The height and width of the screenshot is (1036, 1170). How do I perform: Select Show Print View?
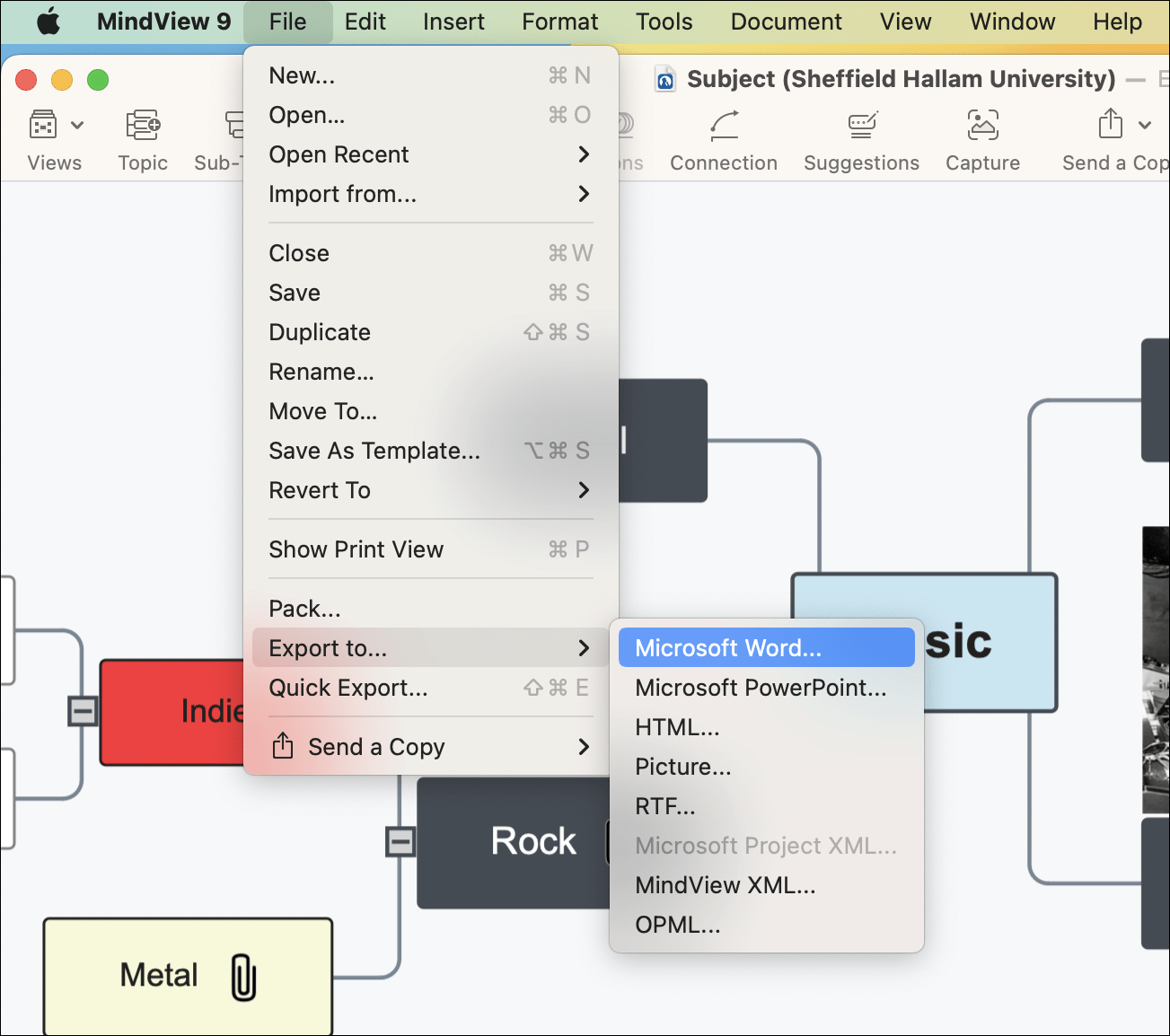[x=356, y=549]
